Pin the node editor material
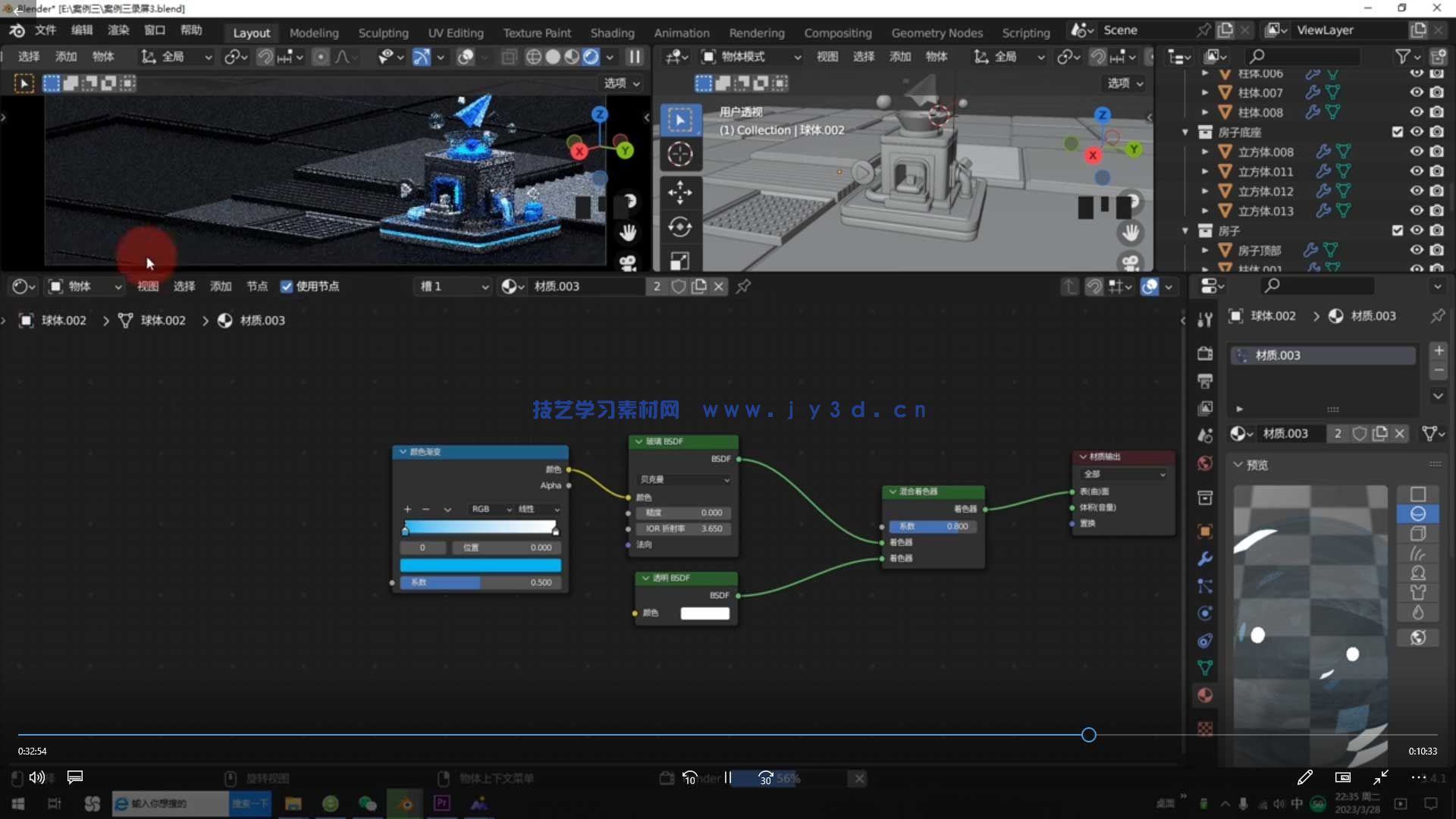Screen dimensions: 1456x819 743,287
